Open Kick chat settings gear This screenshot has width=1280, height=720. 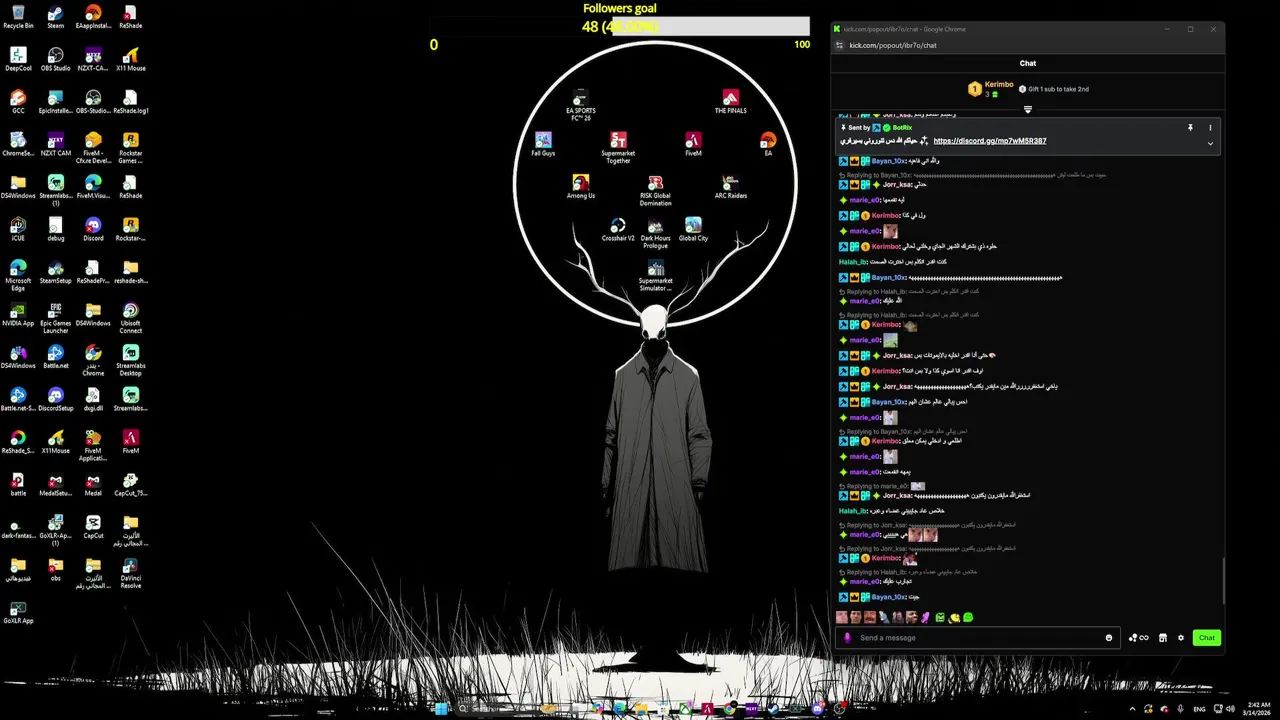pos(1181,638)
